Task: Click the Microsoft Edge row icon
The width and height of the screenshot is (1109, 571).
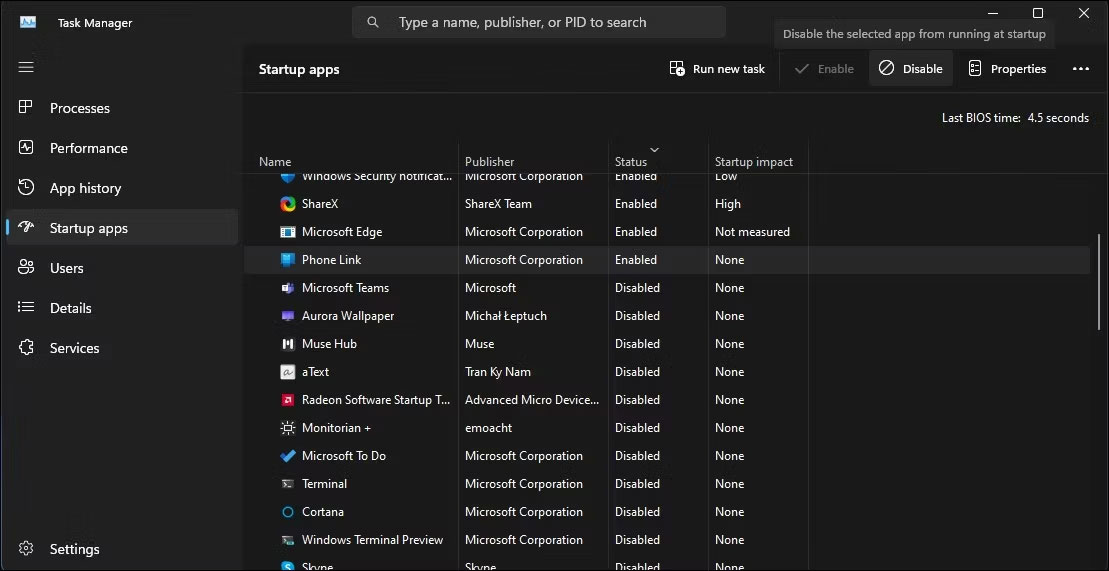Action: pyautogui.click(x=288, y=232)
